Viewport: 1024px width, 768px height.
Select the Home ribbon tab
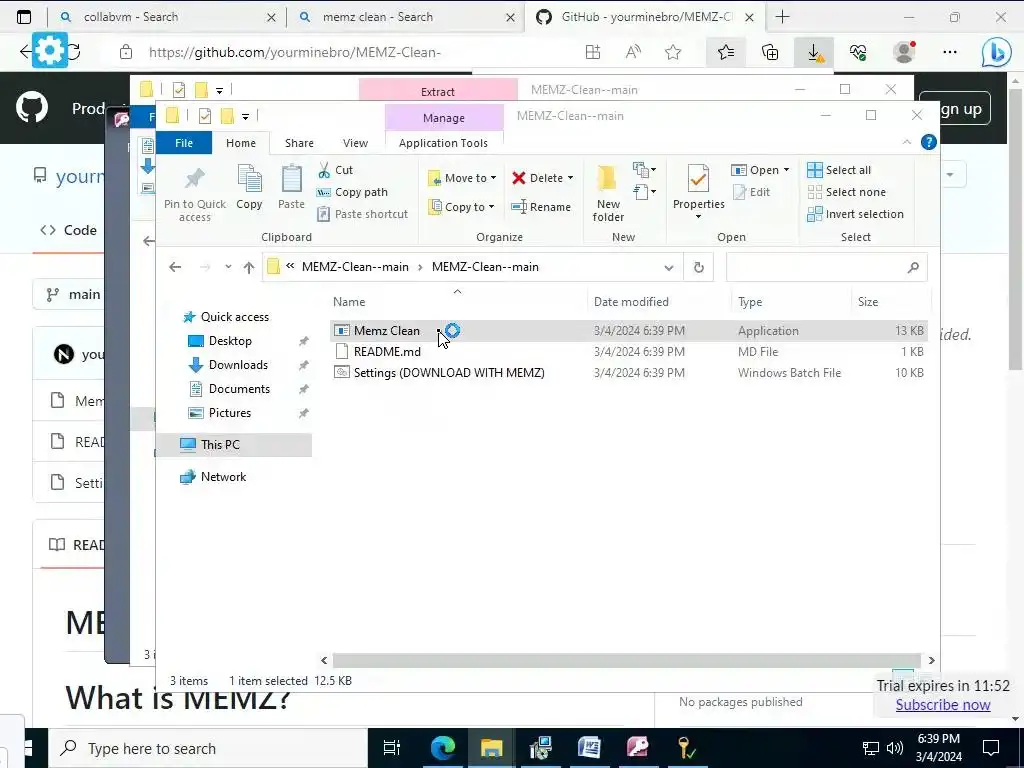(241, 143)
